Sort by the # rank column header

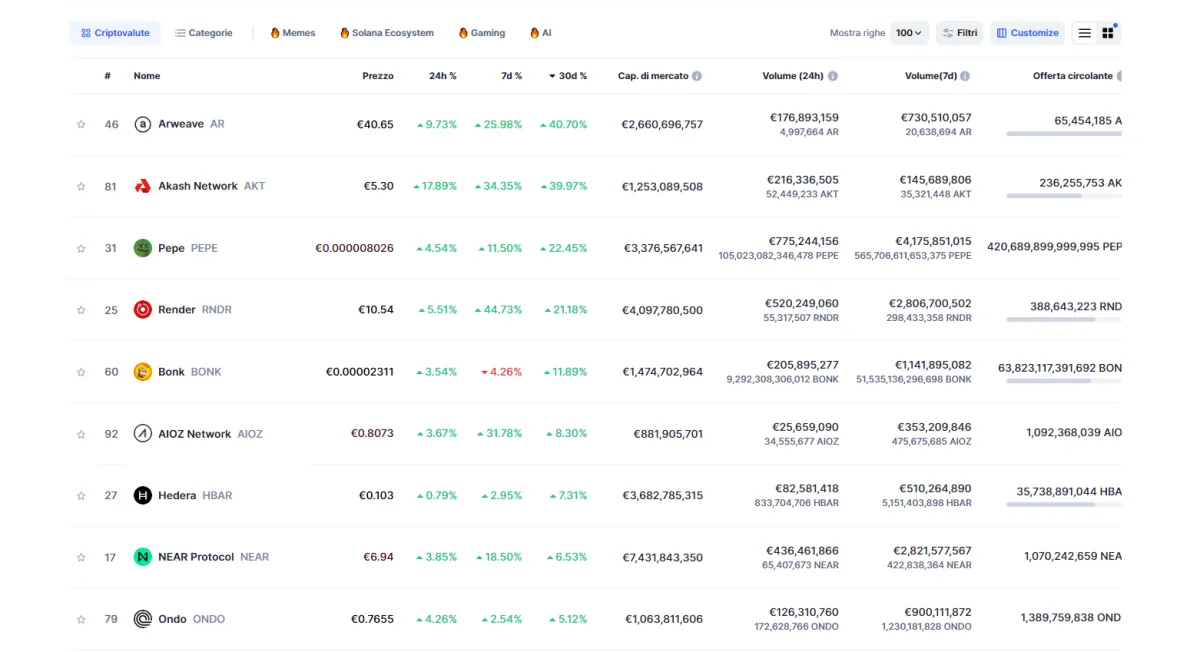coord(108,76)
